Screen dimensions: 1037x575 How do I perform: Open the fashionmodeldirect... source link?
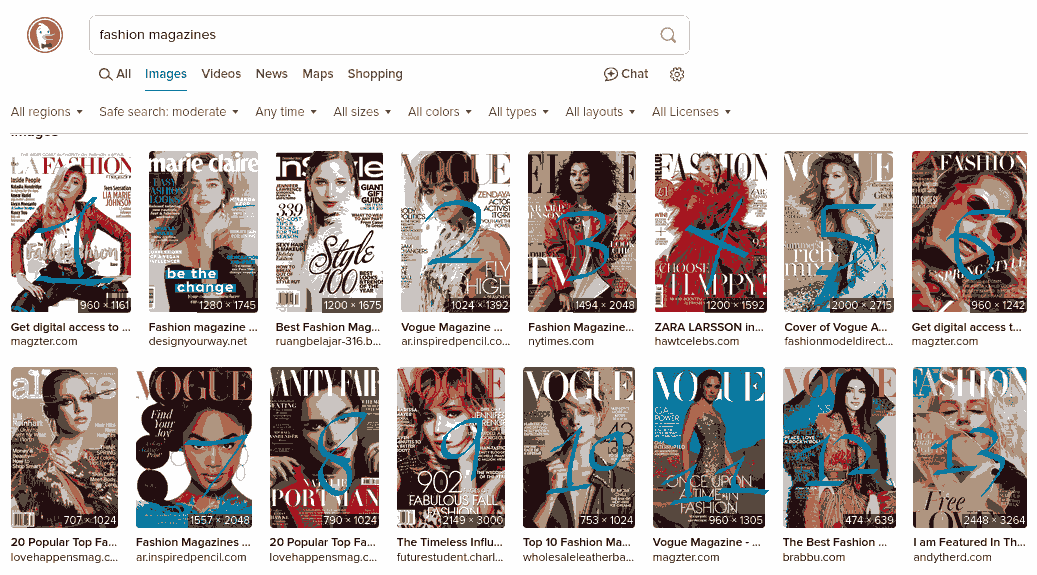tap(839, 341)
